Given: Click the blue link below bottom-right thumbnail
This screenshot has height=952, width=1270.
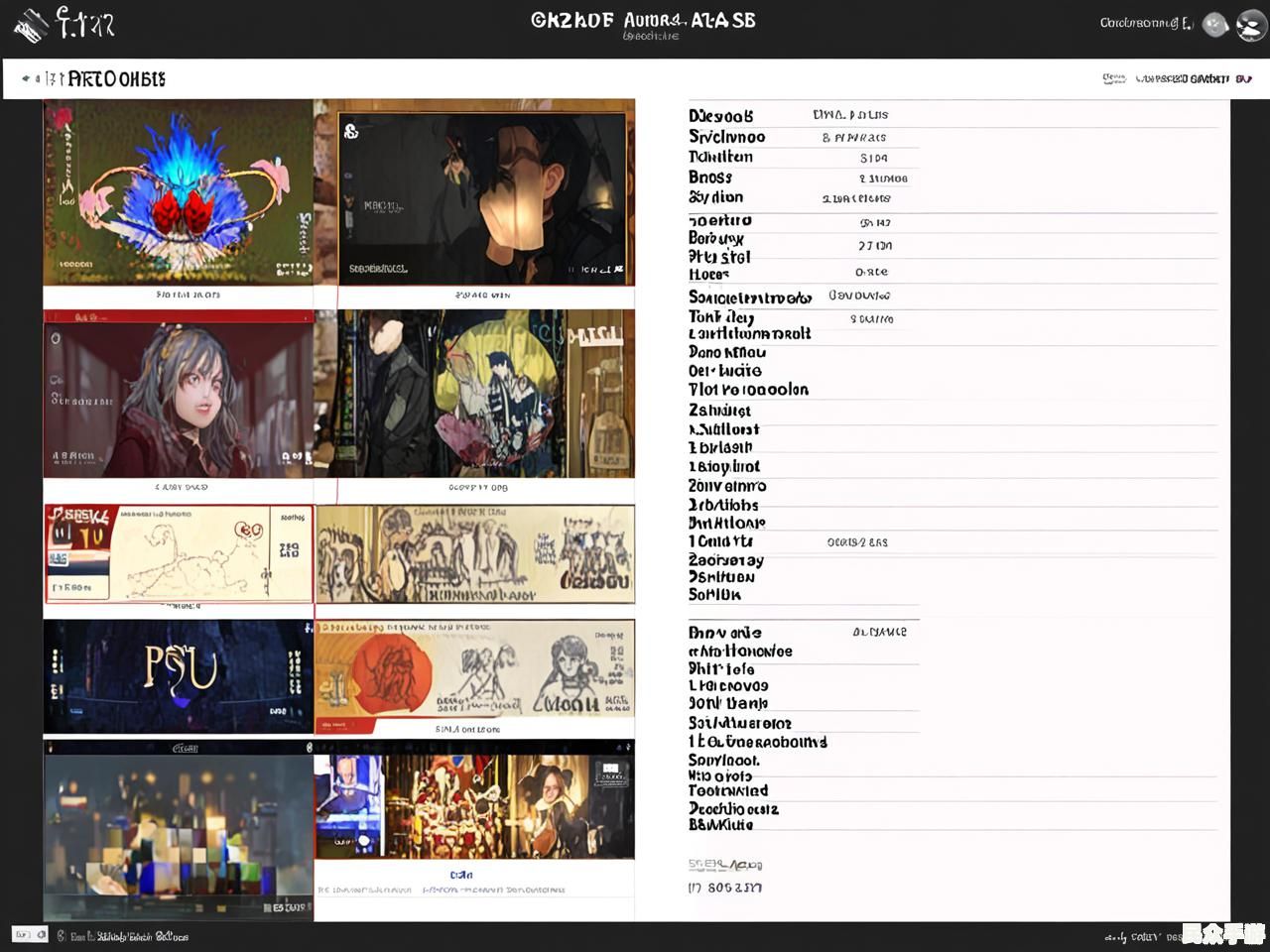Looking at the screenshot, I should point(461,875).
